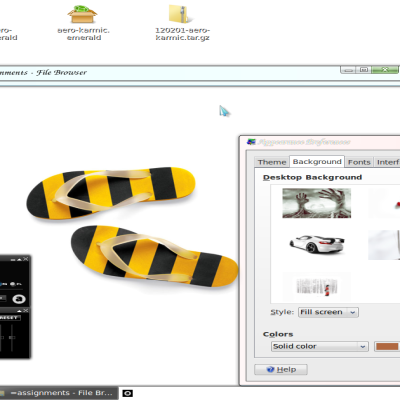
Task: Choose the white sports car wallpaper thumbnail
Action: tap(316, 244)
